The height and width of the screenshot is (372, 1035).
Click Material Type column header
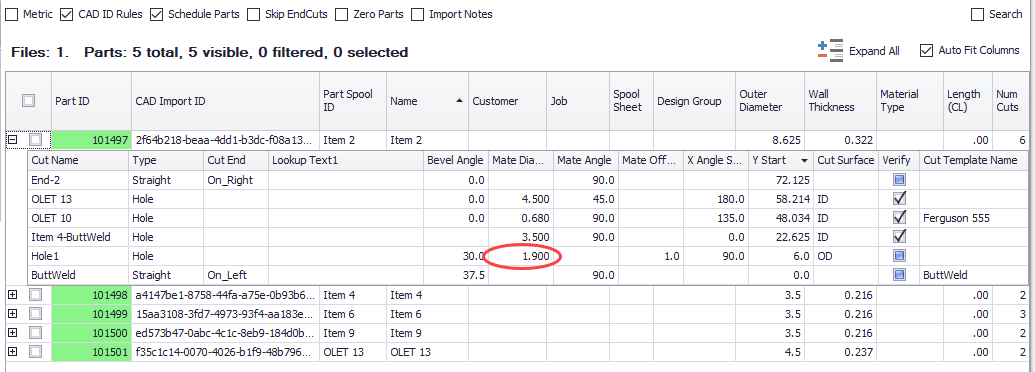click(910, 101)
